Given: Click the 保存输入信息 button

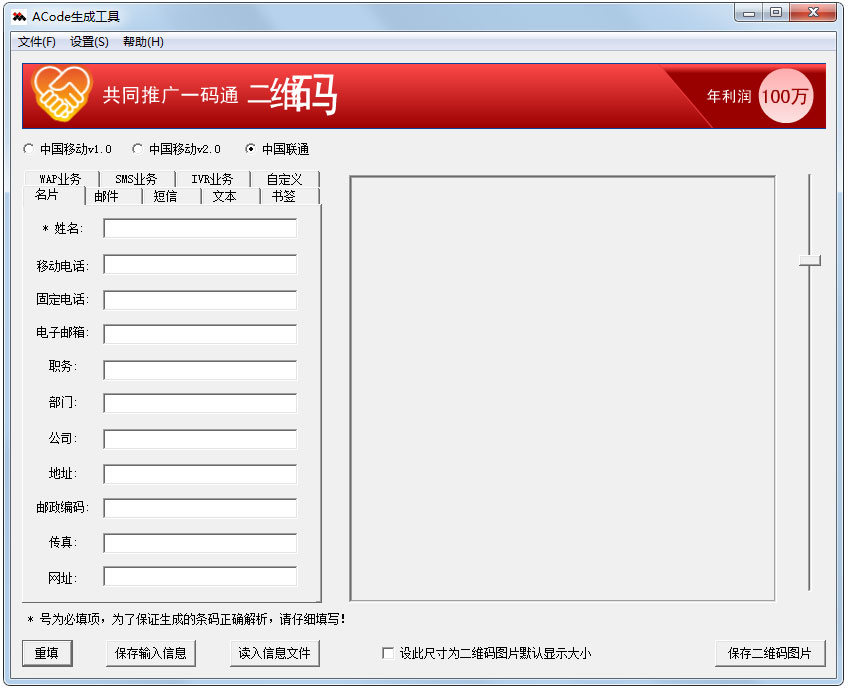Looking at the screenshot, I should click(x=151, y=653).
